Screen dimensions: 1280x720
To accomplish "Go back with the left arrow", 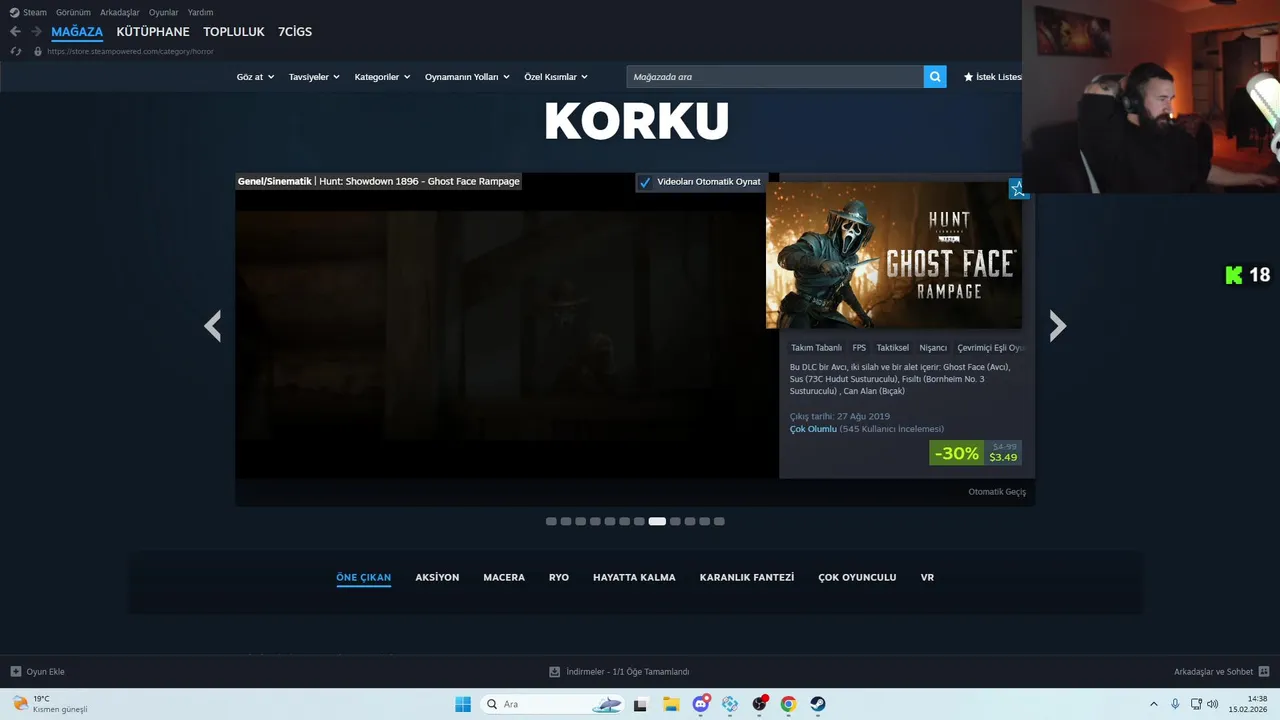I will (x=15, y=32).
